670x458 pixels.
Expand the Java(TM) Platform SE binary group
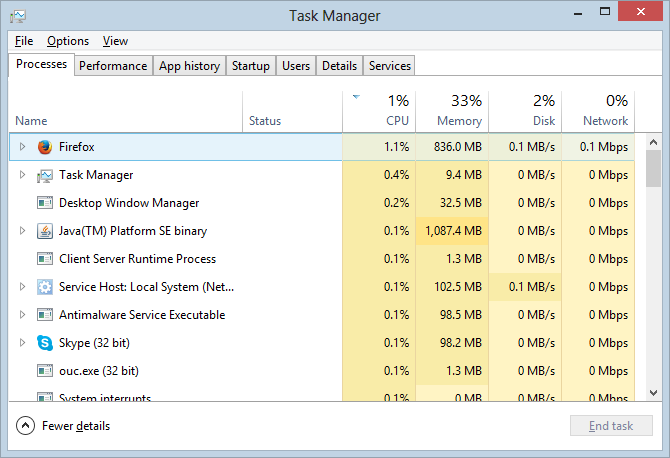(x=22, y=231)
